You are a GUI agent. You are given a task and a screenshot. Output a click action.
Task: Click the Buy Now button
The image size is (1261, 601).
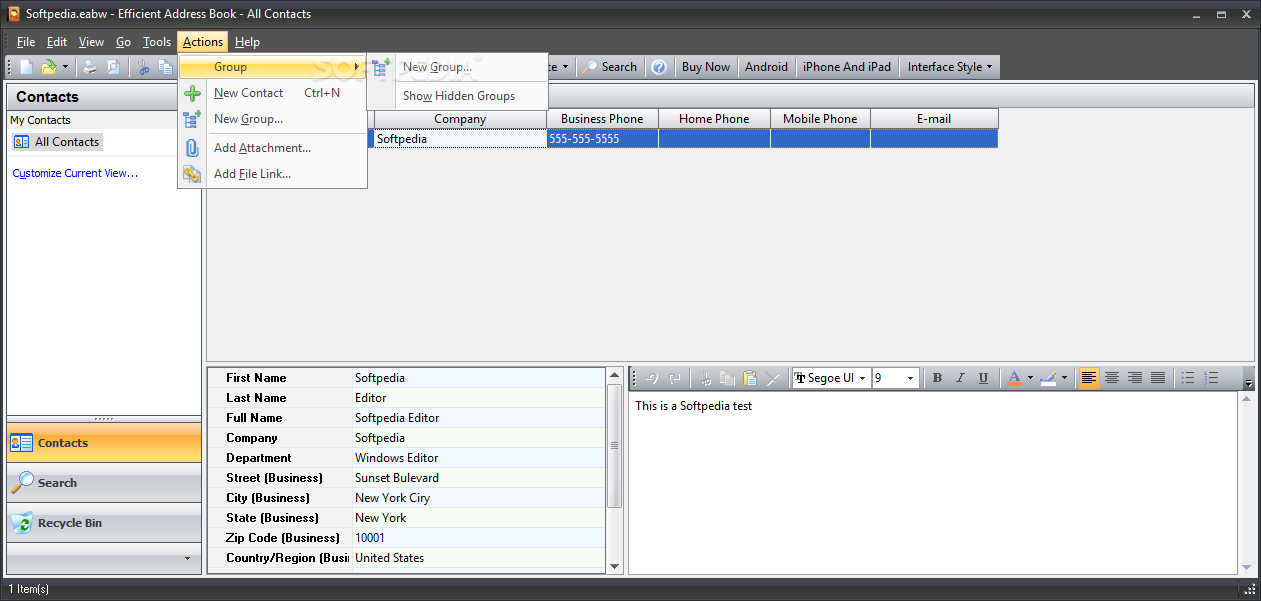(x=706, y=67)
